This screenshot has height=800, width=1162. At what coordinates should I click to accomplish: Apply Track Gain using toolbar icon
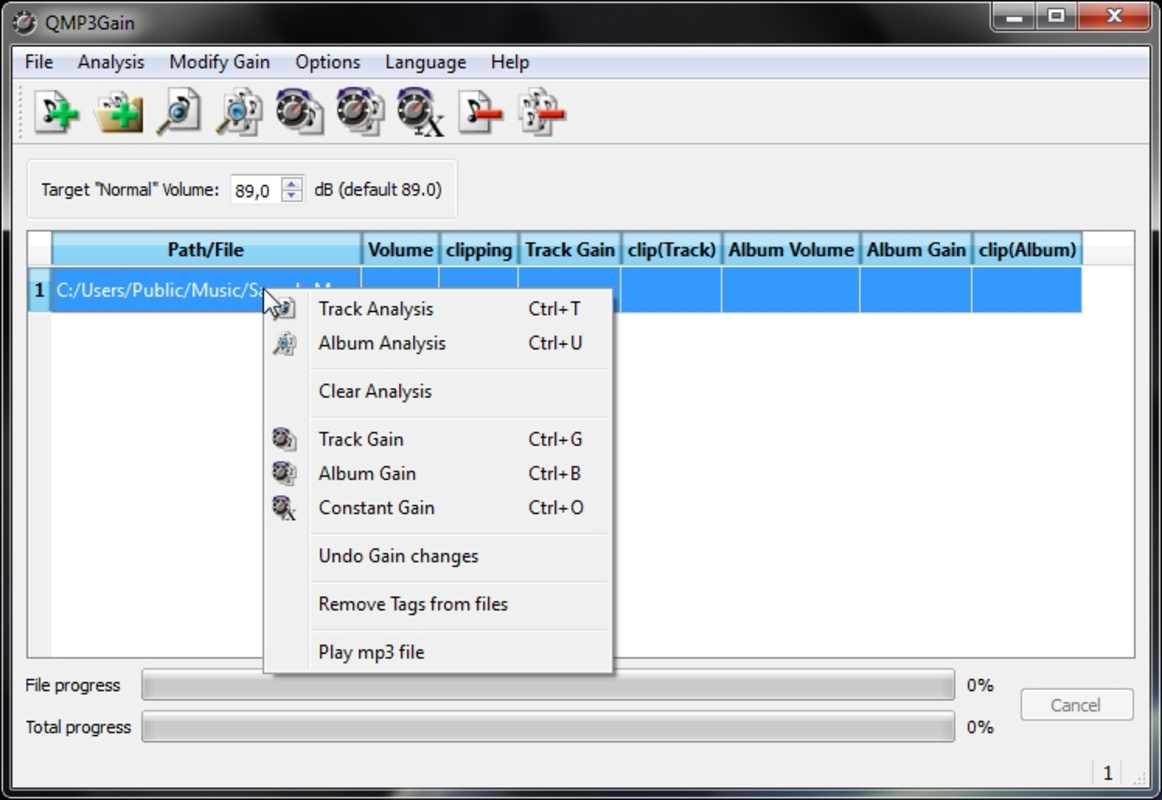[x=299, y=113]
